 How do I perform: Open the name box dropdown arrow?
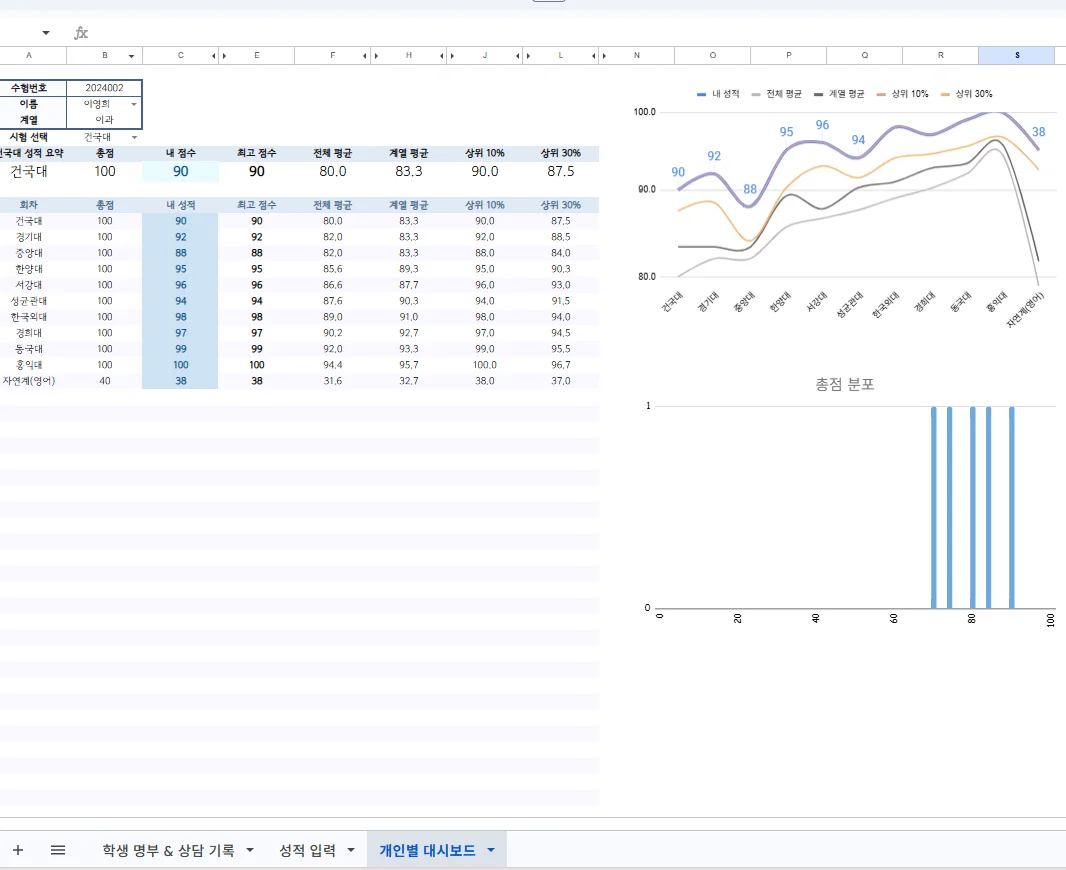click(x=46, y=33)
